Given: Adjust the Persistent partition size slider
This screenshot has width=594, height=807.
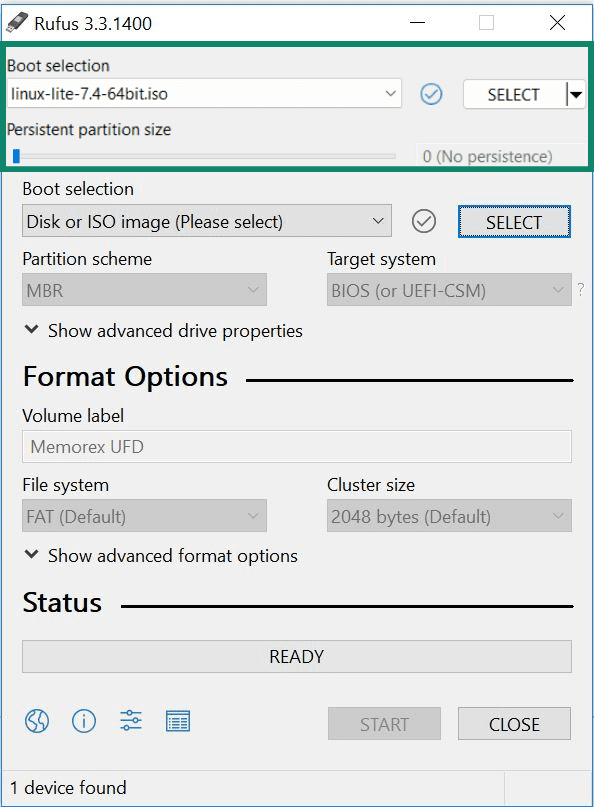Looking at the screenshot, I should point(15,155).
